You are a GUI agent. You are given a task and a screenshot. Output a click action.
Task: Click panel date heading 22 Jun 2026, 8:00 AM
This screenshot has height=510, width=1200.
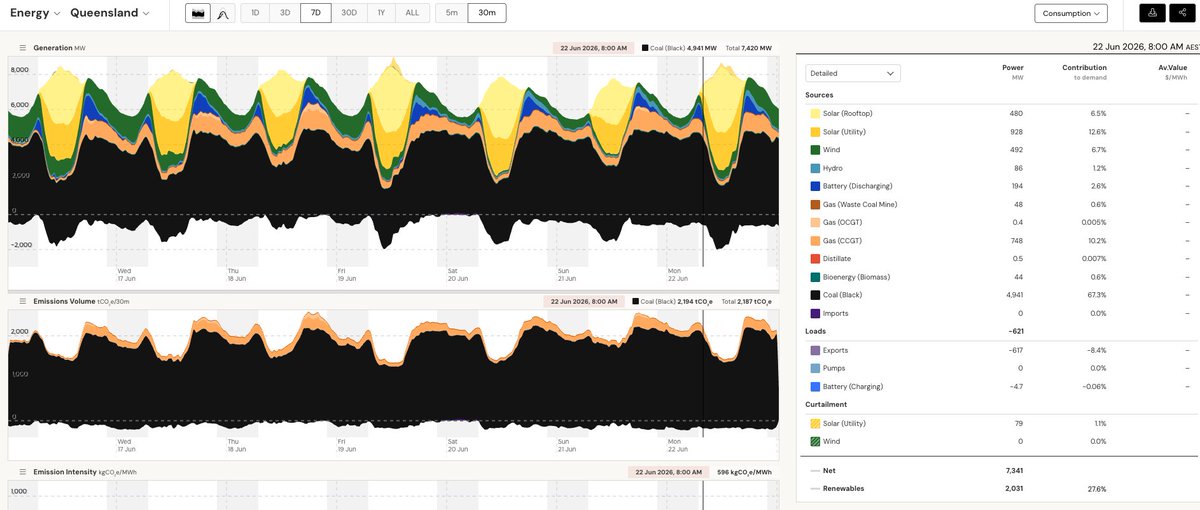[x=1138, y=46]
